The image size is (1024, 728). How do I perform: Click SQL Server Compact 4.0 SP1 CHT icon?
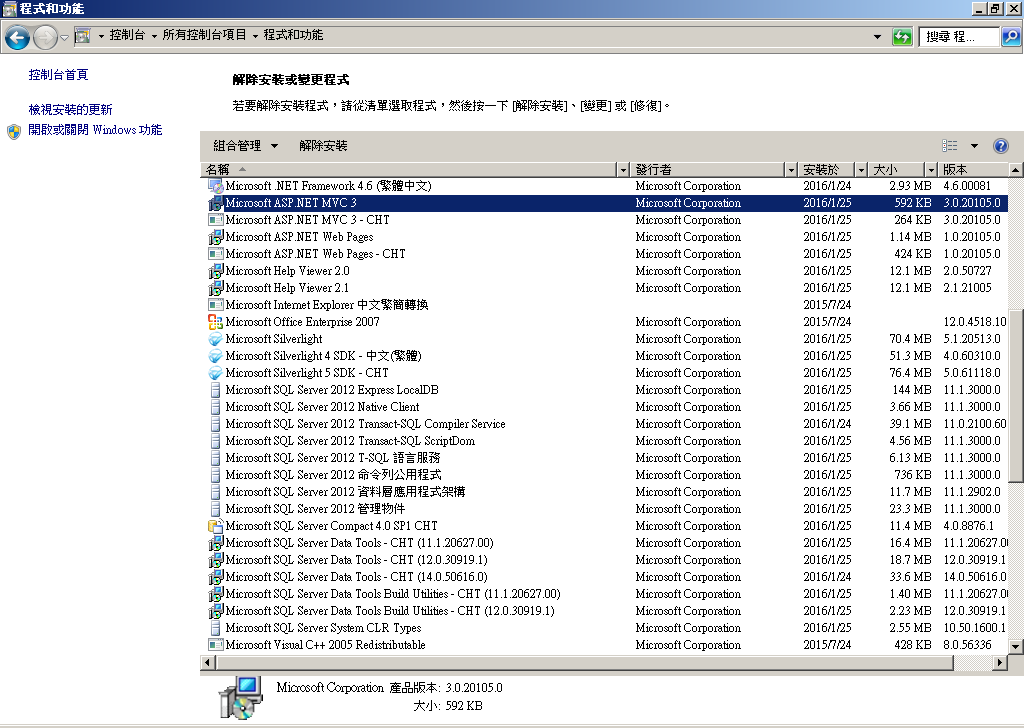[x=215, y=526]
